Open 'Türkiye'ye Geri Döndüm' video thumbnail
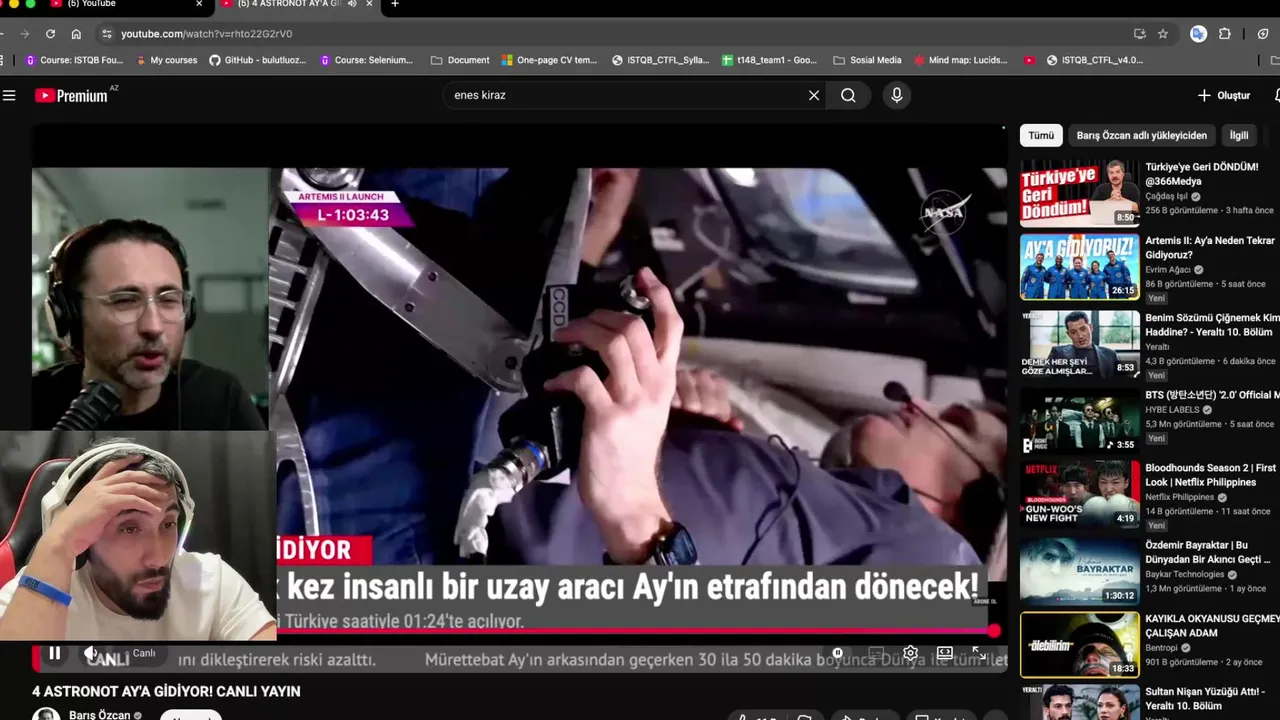This screenshot has width=1280, height=720. point(1079,193)
